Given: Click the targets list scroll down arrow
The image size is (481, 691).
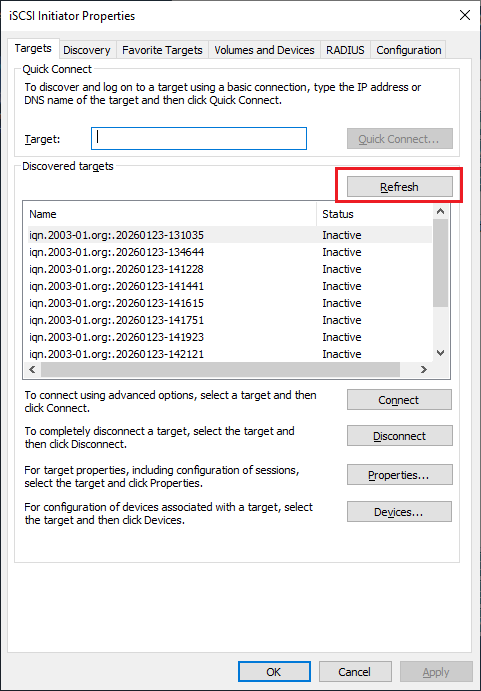Looking at the screenshot, I should (x=440, y=353).
